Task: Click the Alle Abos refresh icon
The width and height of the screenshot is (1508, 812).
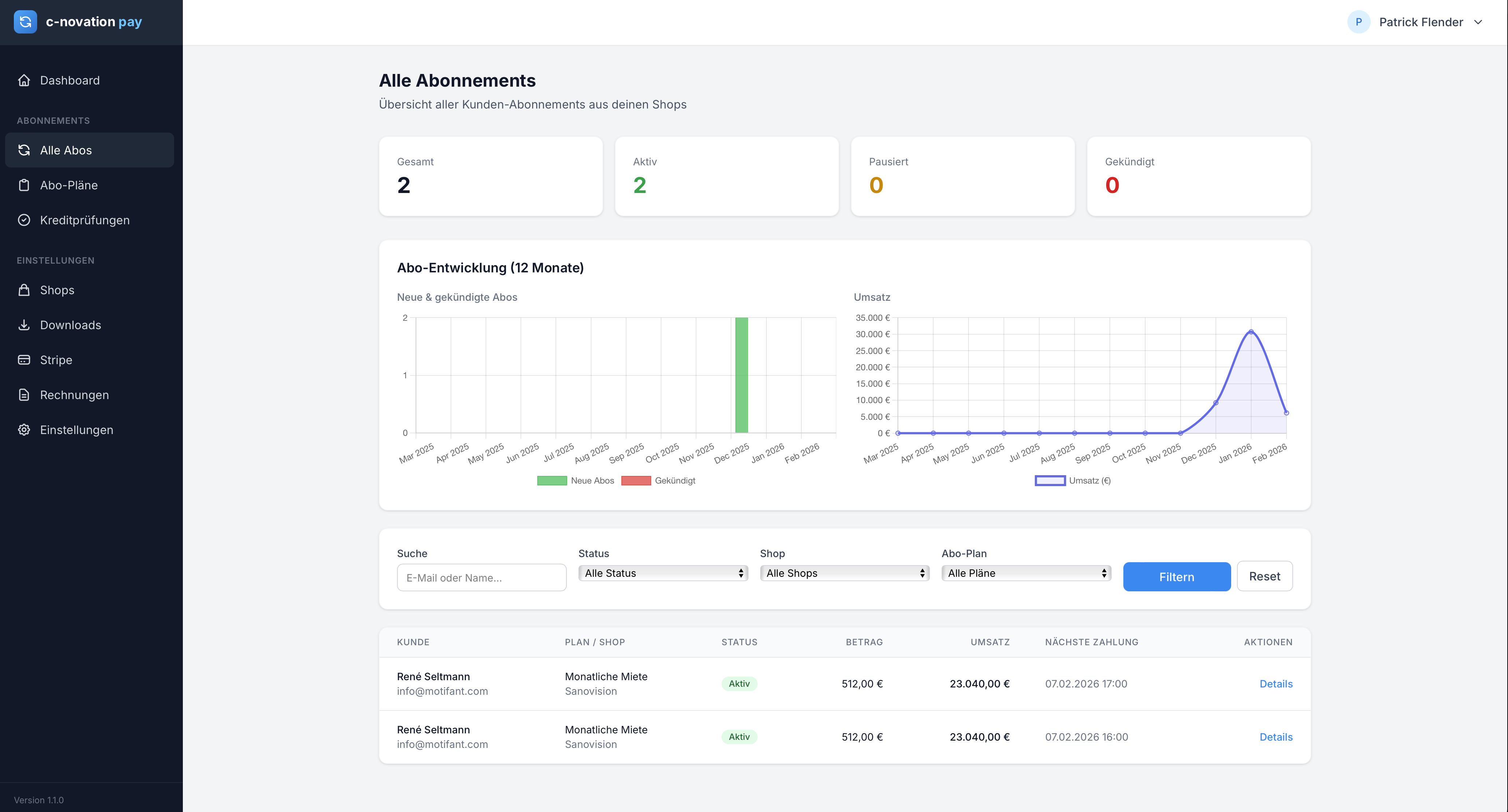Action: tap(24, 150)
